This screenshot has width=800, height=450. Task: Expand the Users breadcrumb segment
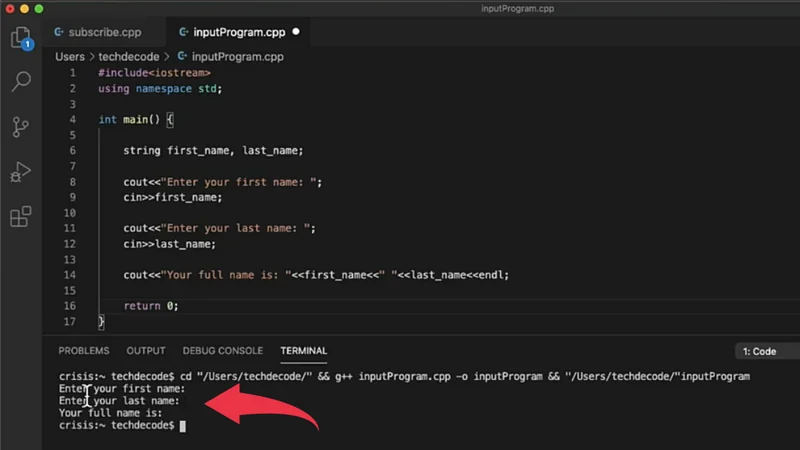point(70,57)
